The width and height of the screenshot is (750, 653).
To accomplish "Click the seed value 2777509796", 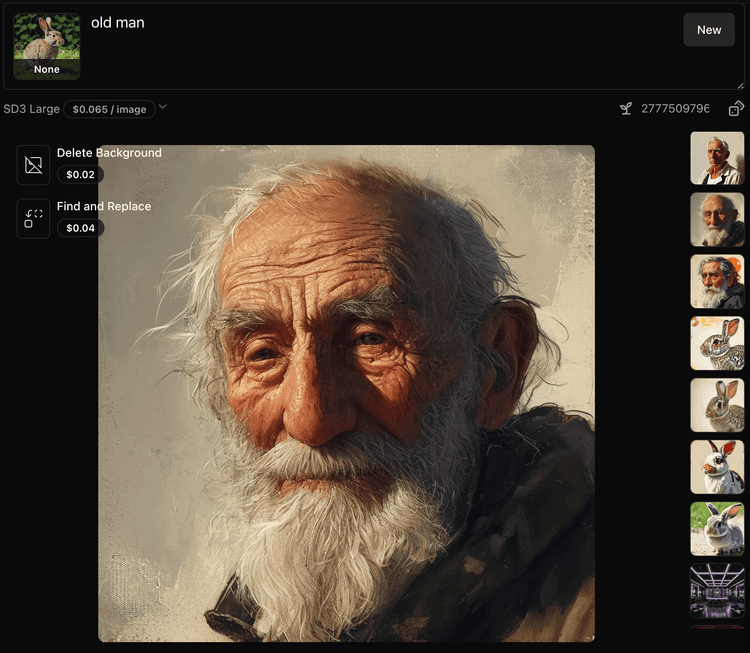I will [x=675, y=109].
